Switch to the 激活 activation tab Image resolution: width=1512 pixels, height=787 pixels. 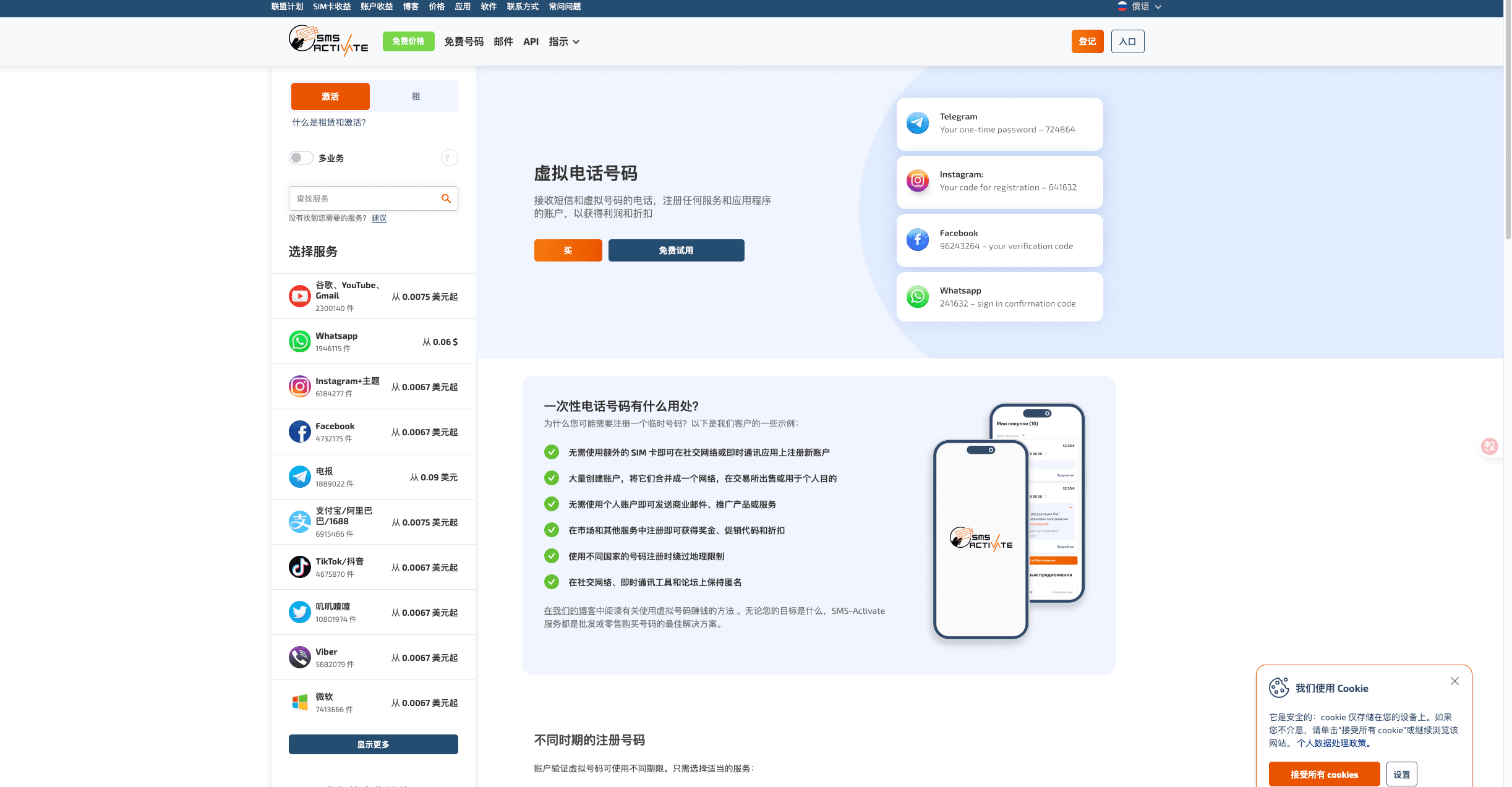330,96
